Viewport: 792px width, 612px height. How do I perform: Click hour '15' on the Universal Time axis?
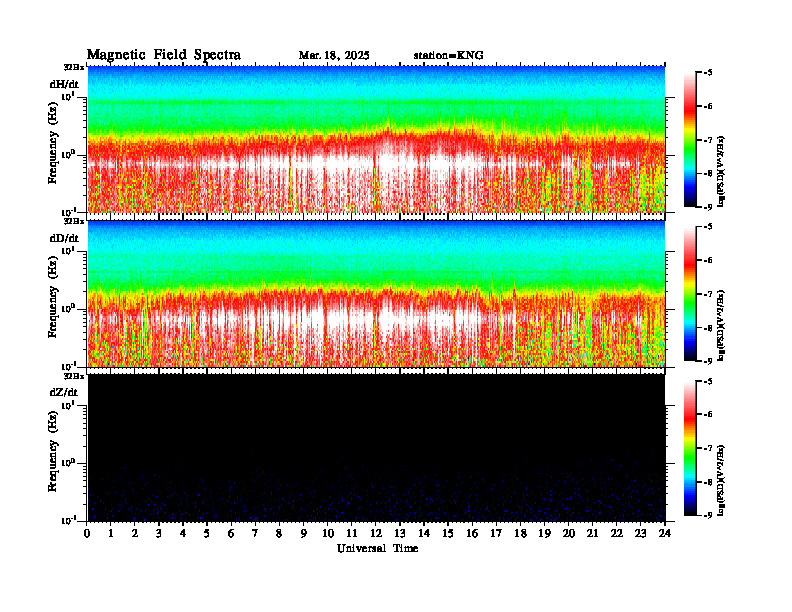click(448, 533)
